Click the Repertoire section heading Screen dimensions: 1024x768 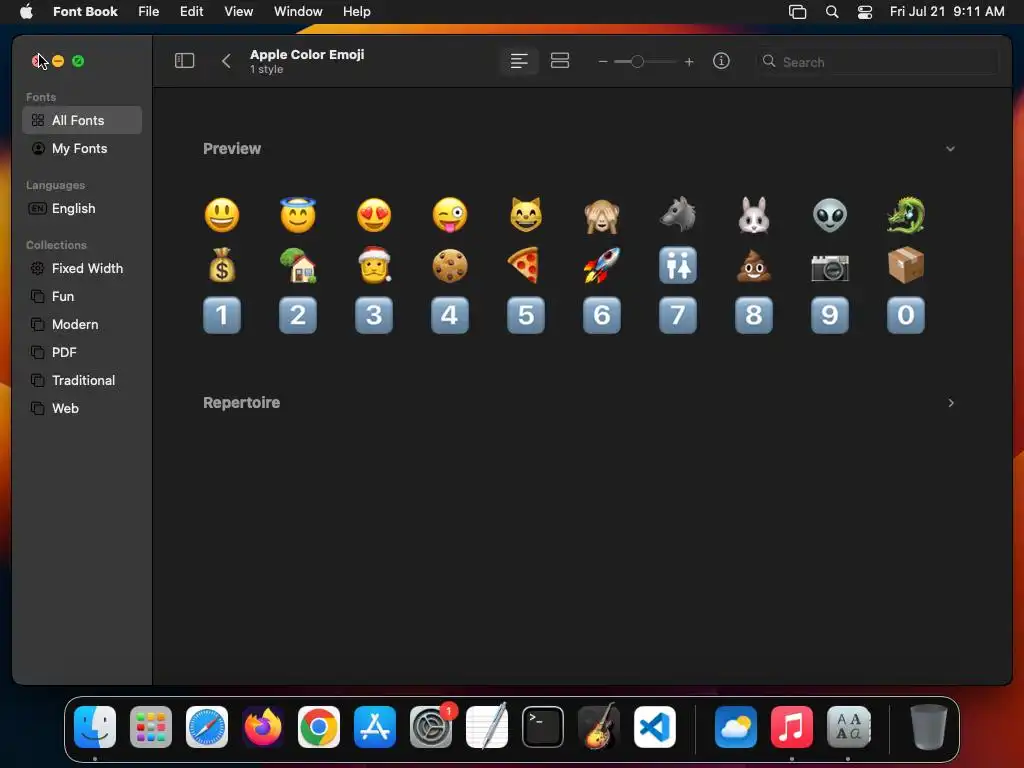(242, 403)
